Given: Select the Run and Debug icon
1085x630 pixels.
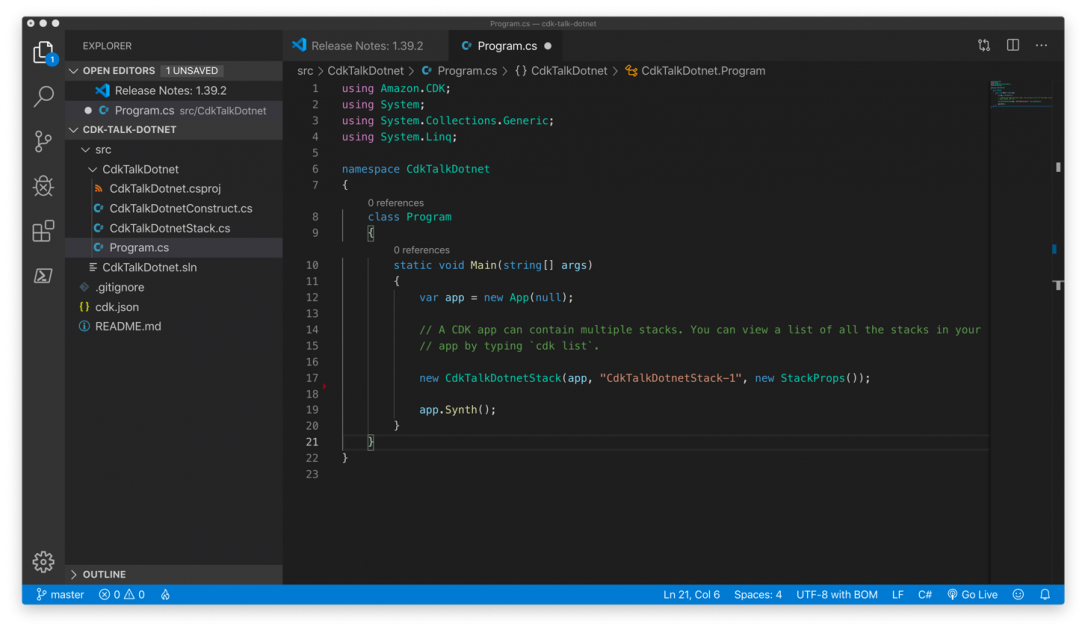Looking at the screenshot, I should tap(42, 186).
